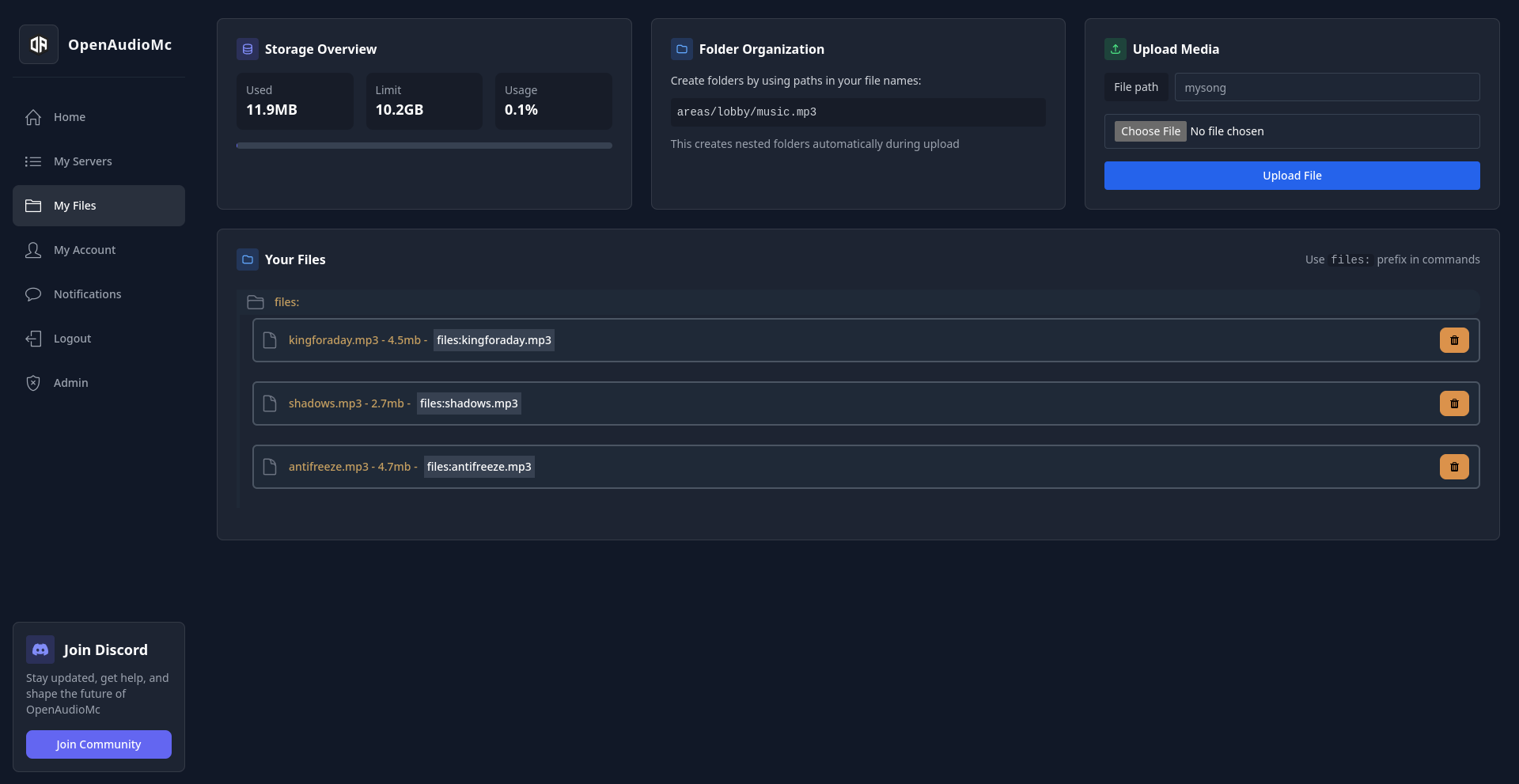This screenshot has width=1519, height=784.
Task: Click the Used 11.9MB storage card
Action: 295,101
